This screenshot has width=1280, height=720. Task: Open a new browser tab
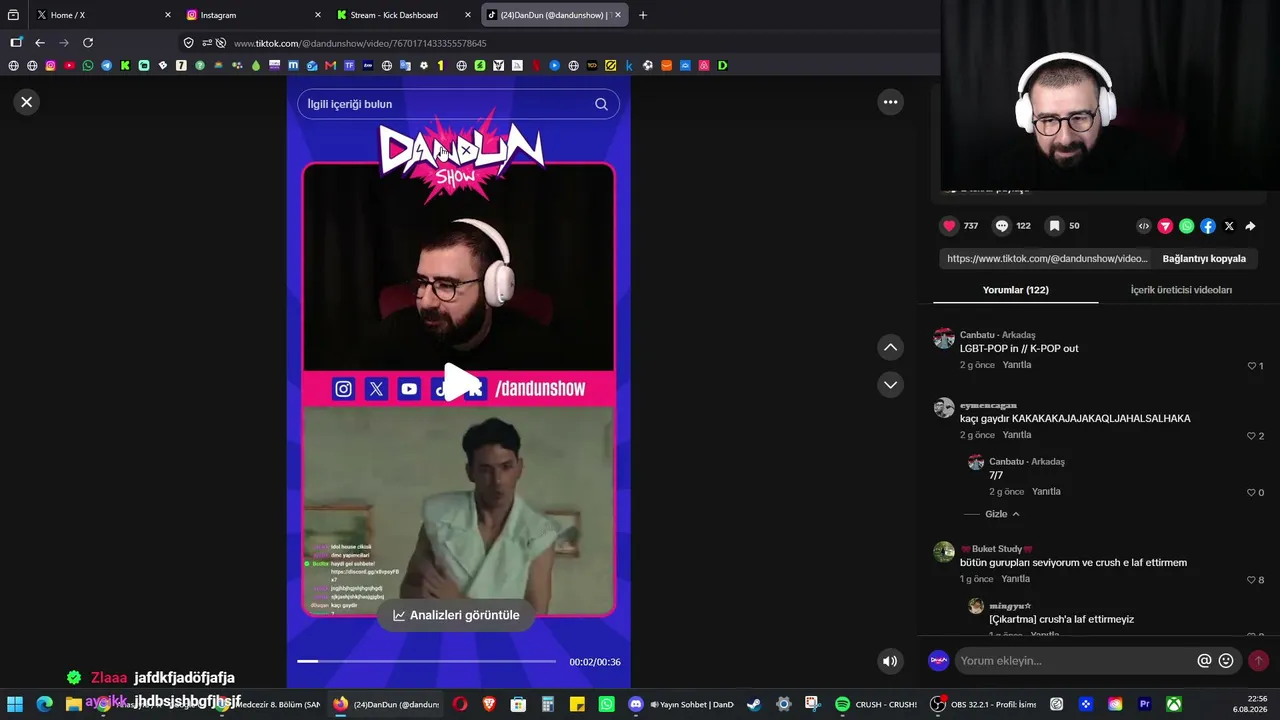pos(643,15)
